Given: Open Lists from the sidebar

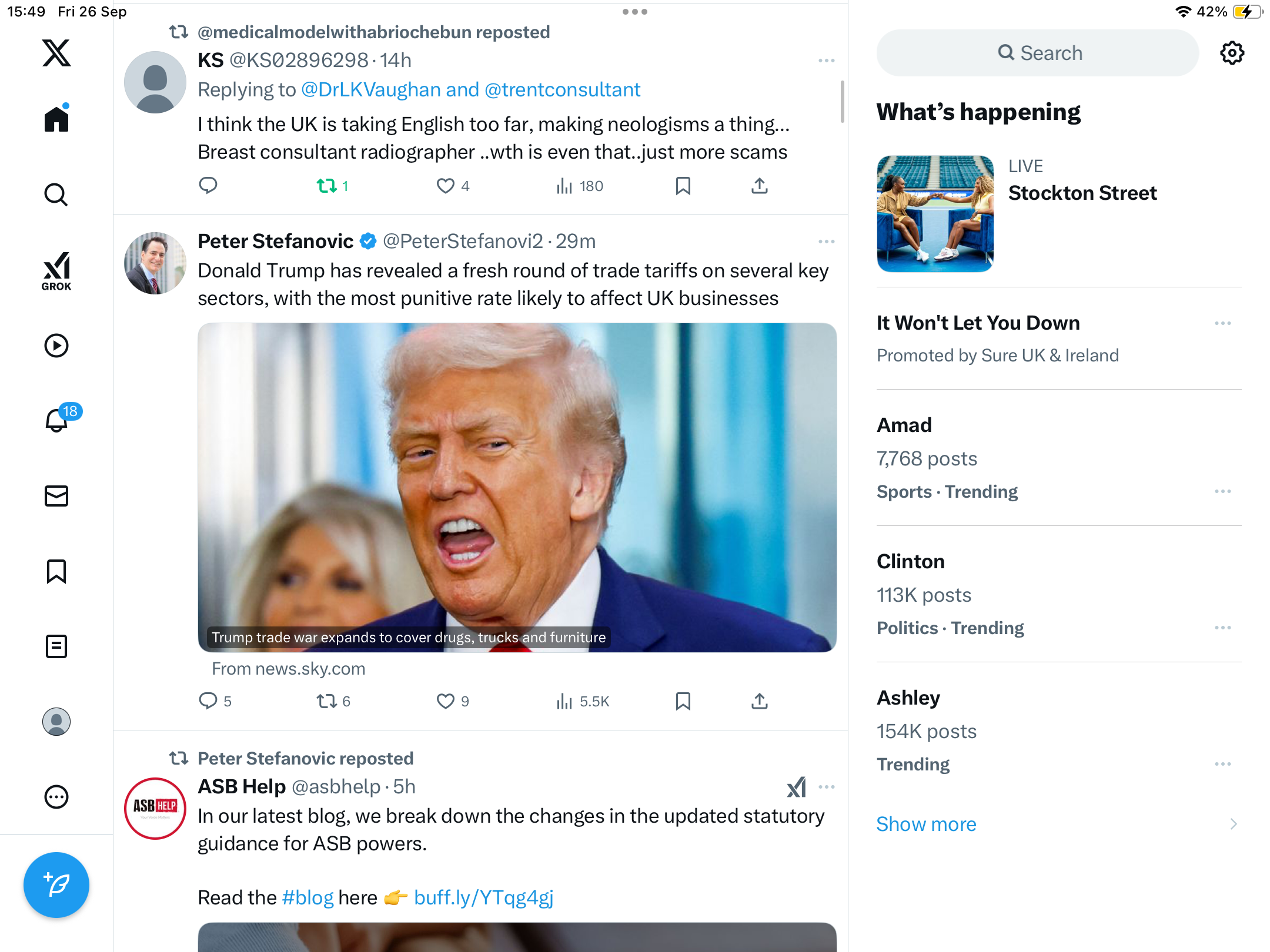Looking at the screenshot, I should [56, 646].
